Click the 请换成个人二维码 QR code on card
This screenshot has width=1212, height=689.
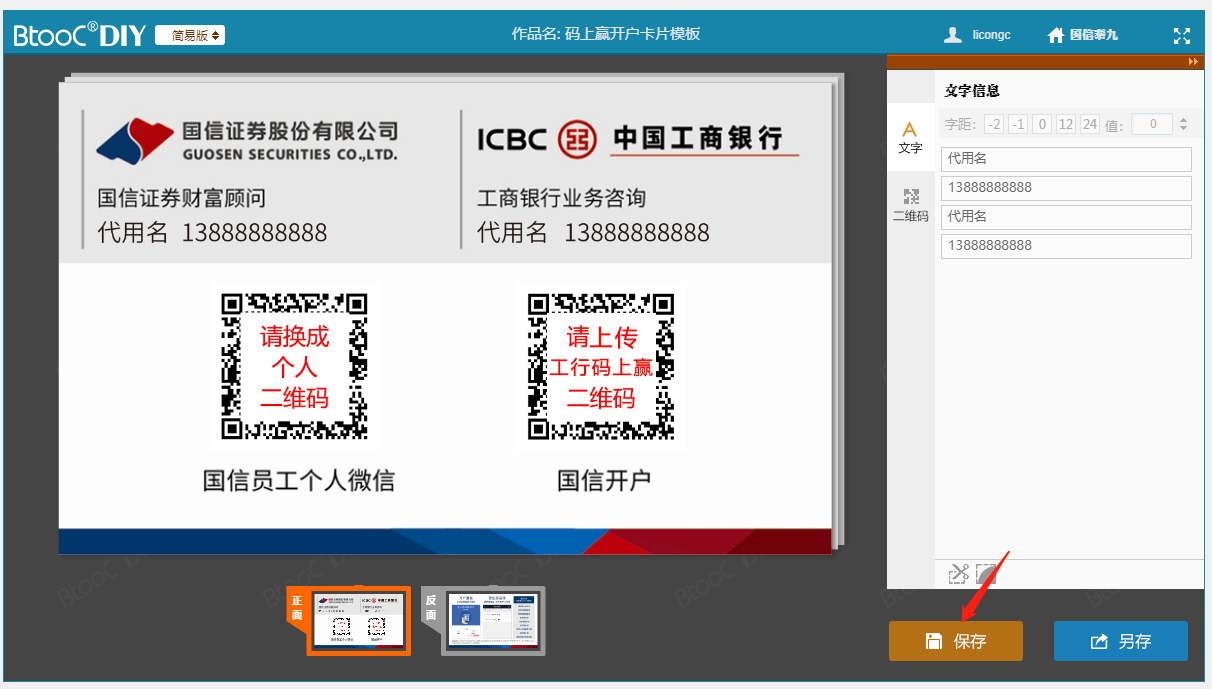(x=294, y=366)
